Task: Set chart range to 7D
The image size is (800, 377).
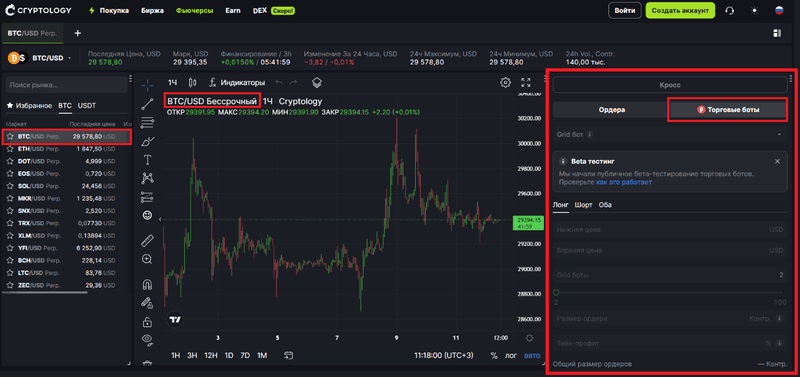Action: tap(245, 355)
